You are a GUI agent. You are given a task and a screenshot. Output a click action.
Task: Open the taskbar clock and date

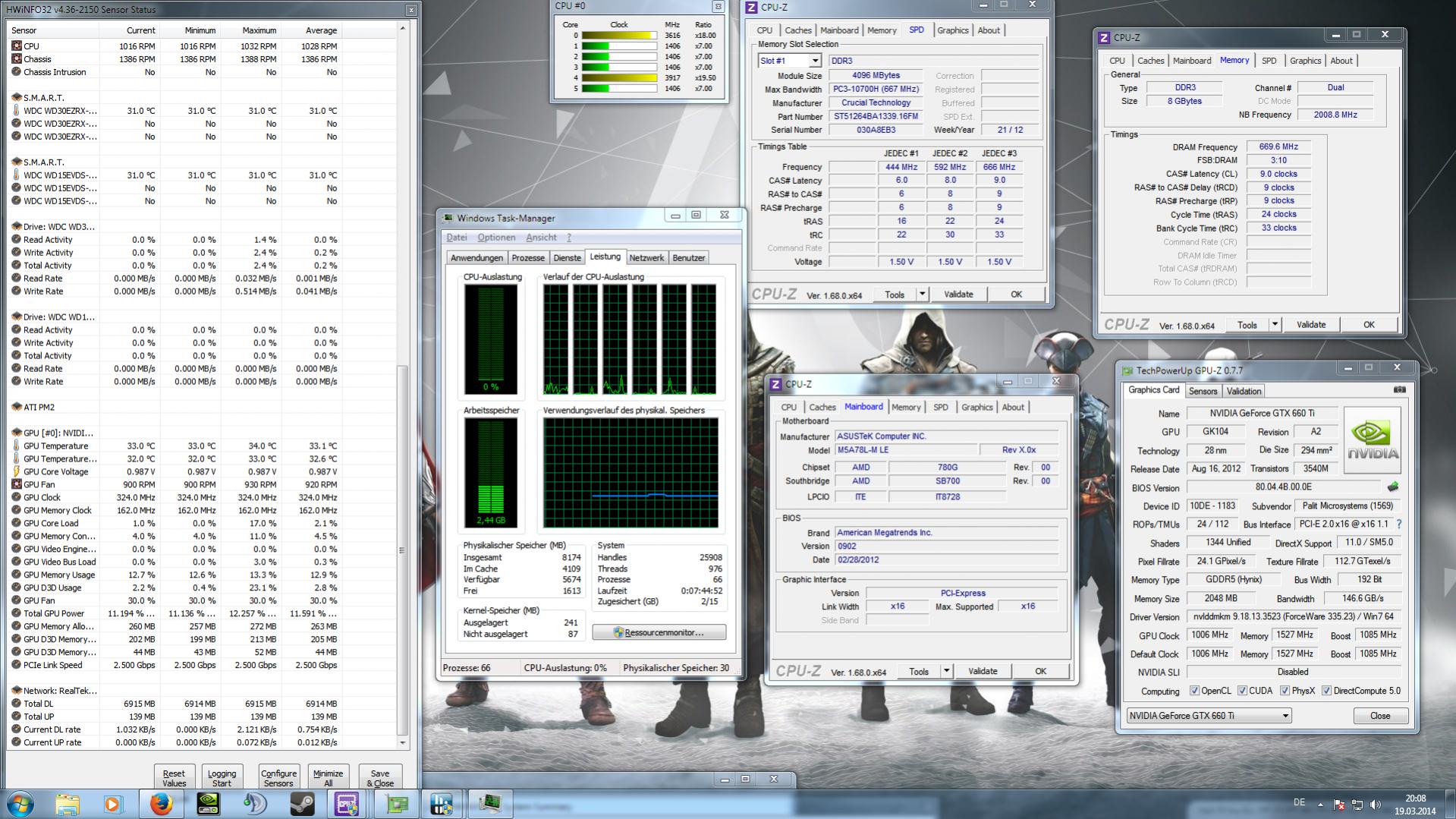1415,805
